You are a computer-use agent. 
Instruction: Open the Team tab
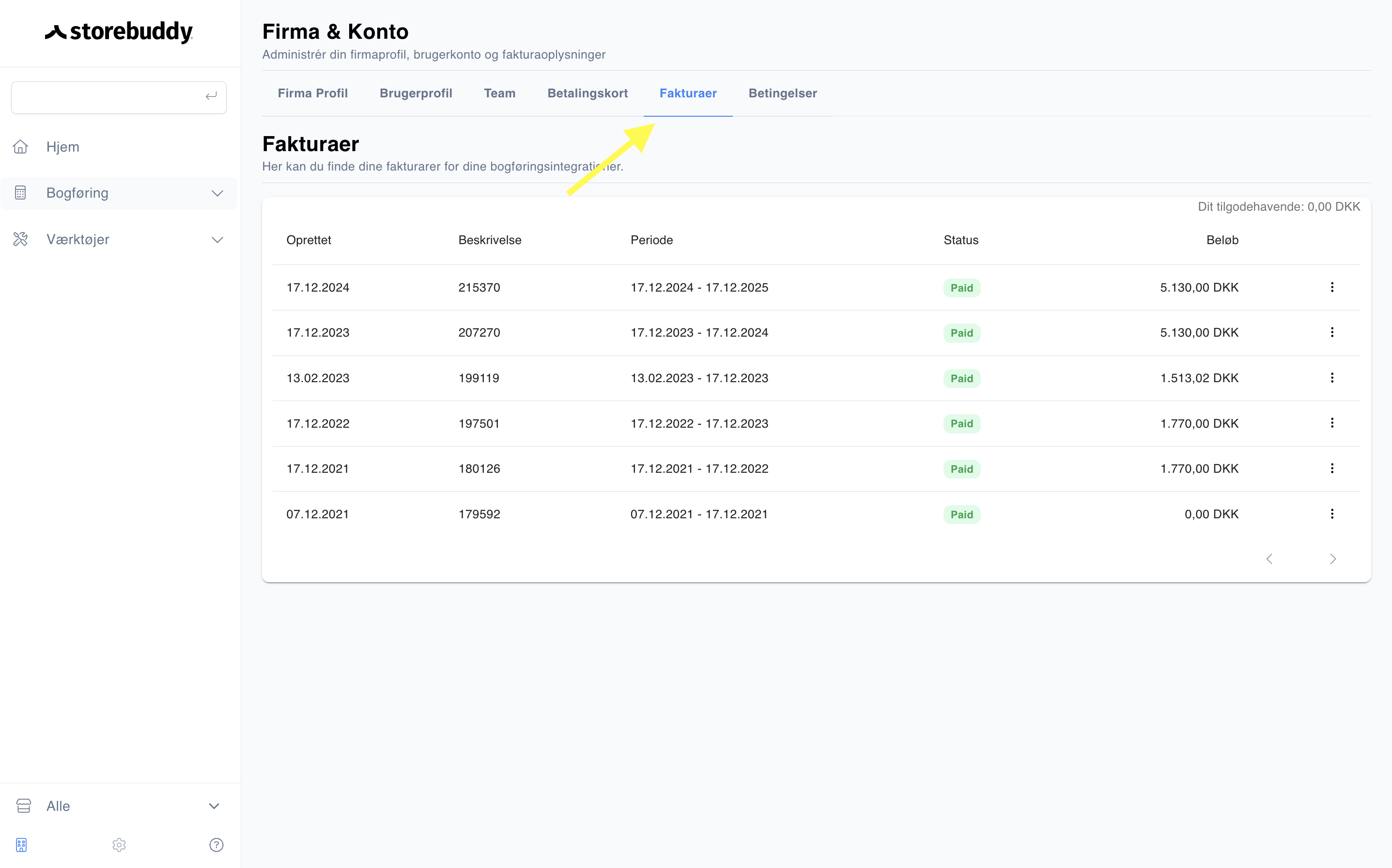pos(499,93)
